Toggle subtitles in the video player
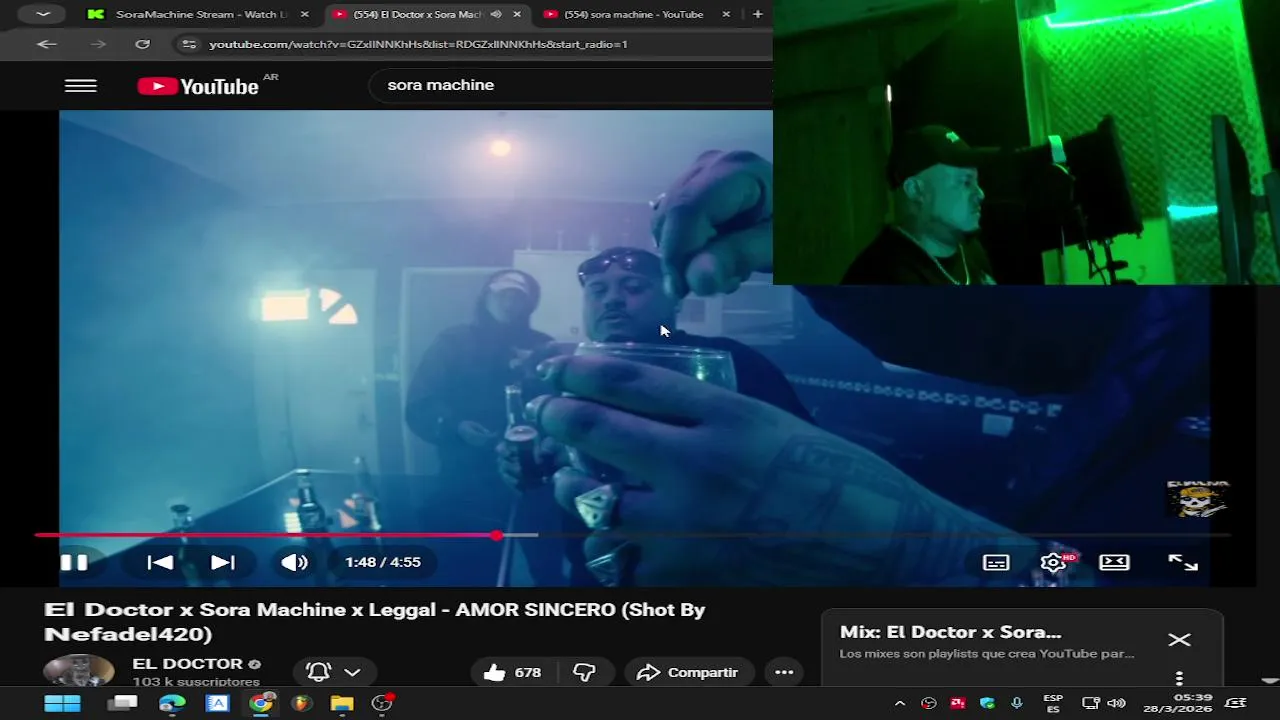 996,562
